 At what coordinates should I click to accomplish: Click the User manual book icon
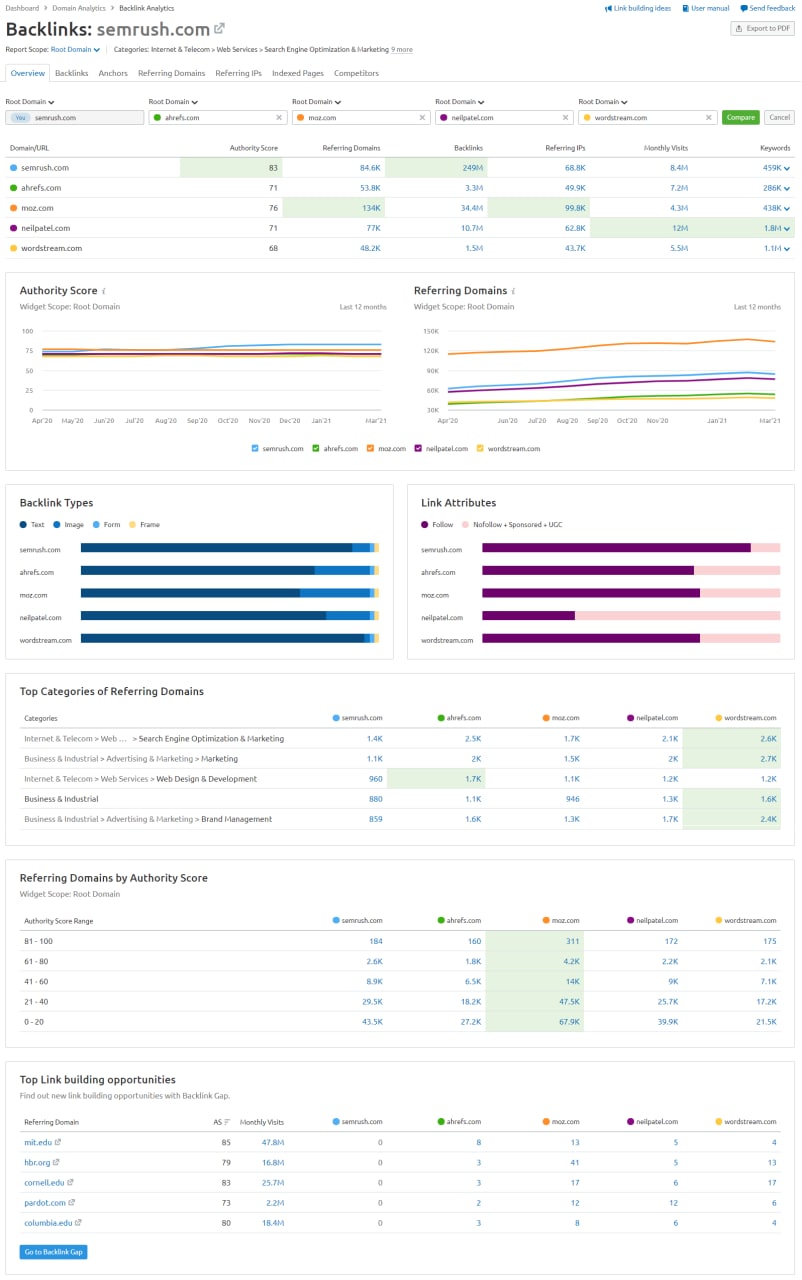(686, 8)
